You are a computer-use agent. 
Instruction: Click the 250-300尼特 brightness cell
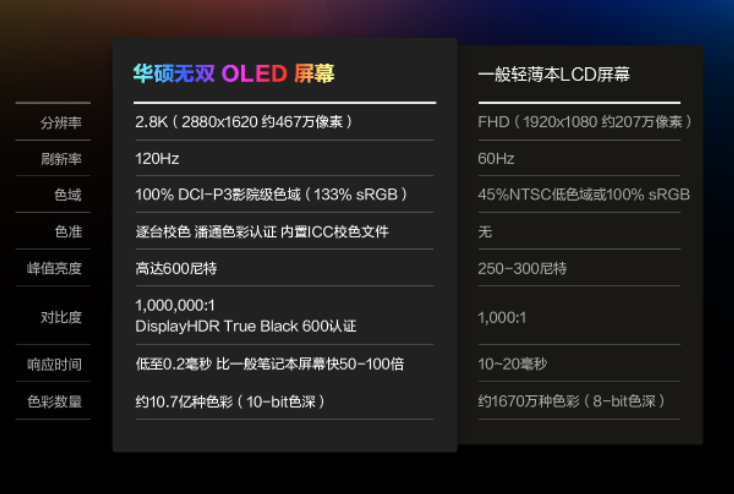pyautogui.click(x=522, y=268)
